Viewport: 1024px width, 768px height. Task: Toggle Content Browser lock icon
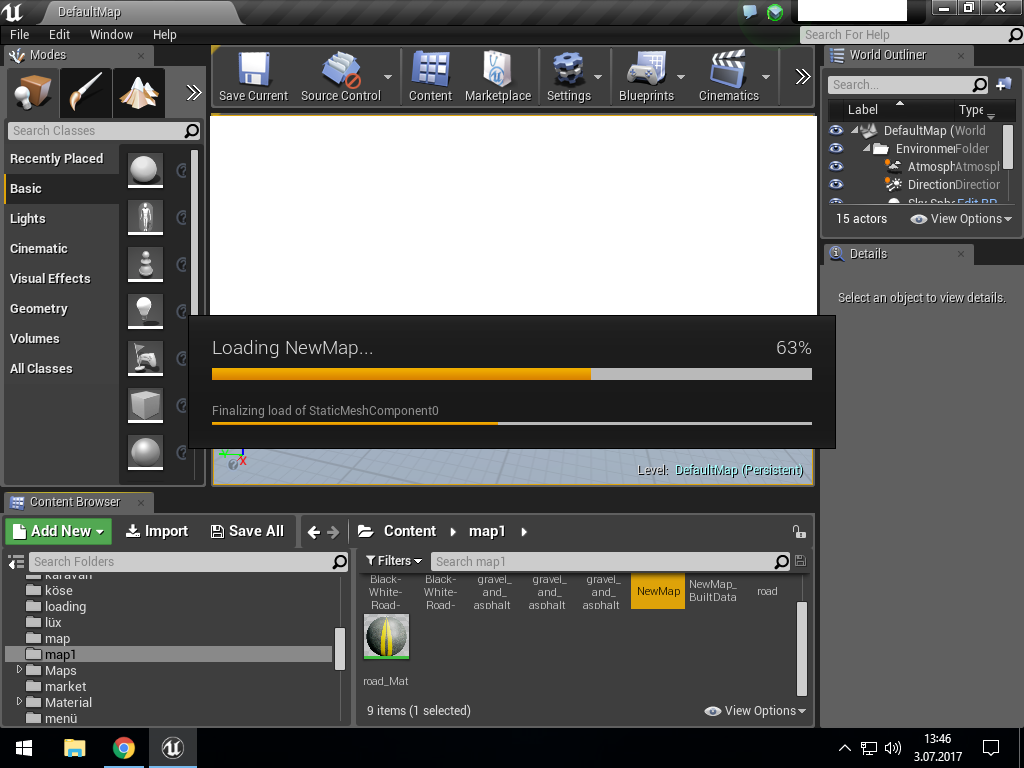click(x=799, y=532)
